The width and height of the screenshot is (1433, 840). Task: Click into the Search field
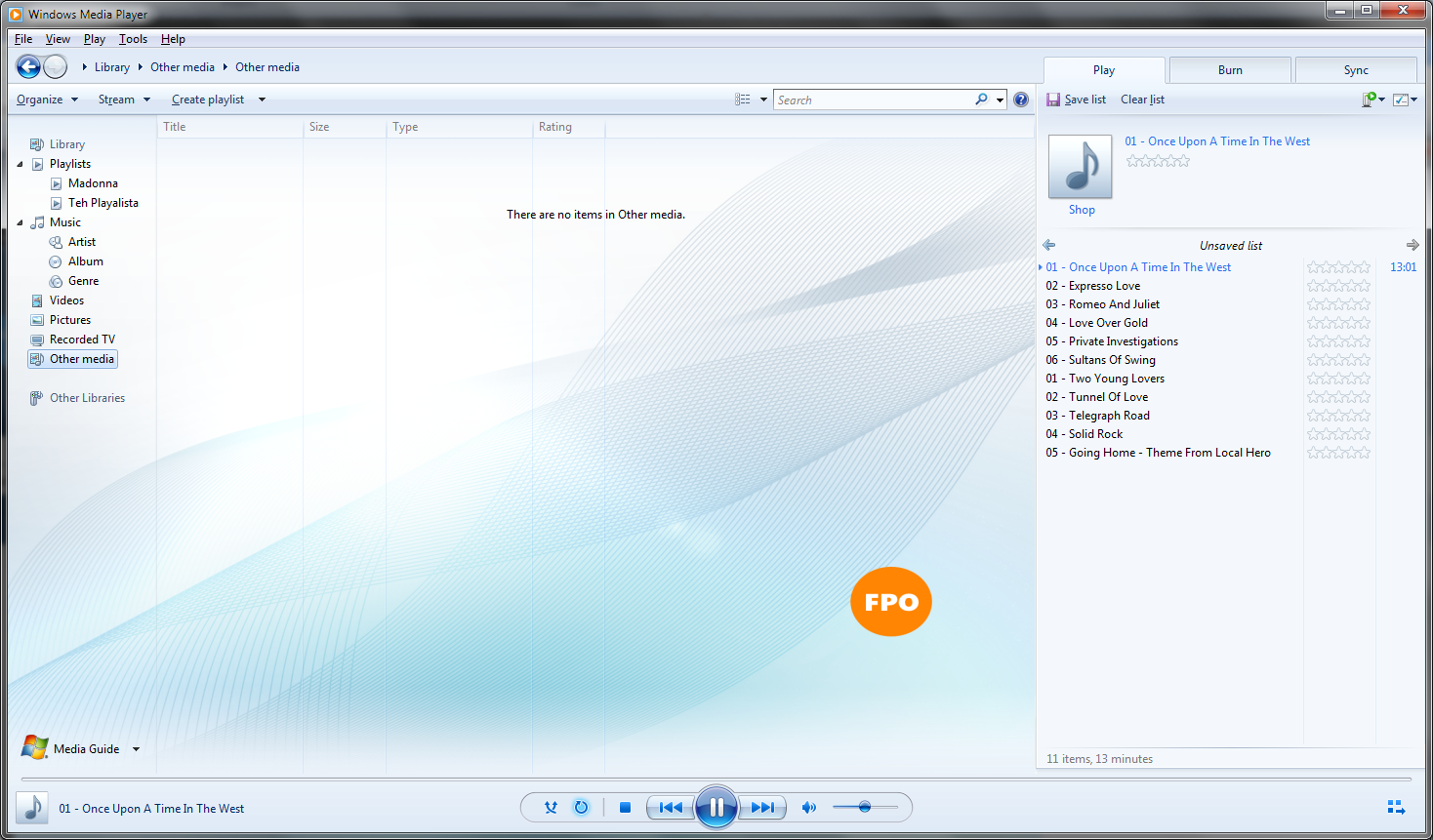874,100
